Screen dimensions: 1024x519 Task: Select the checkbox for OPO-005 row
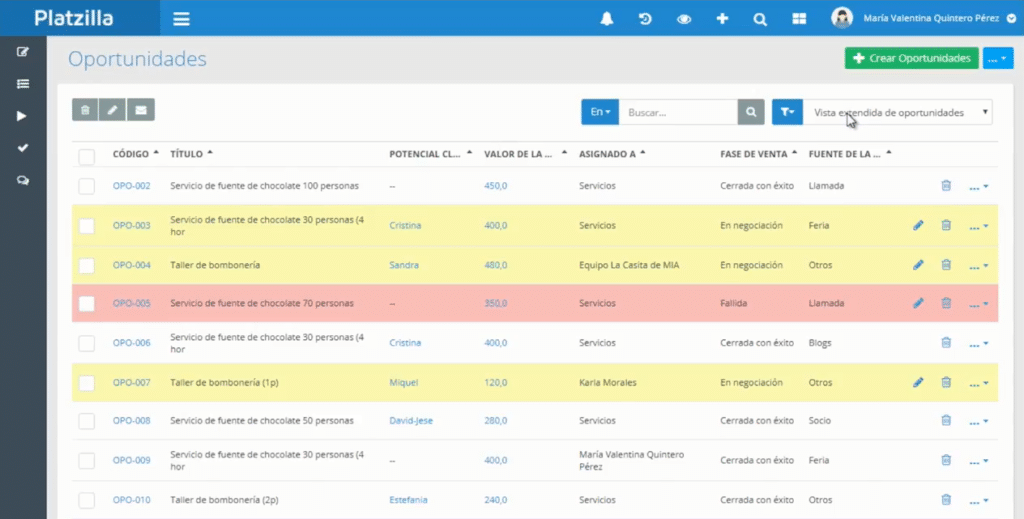[87, 304]
